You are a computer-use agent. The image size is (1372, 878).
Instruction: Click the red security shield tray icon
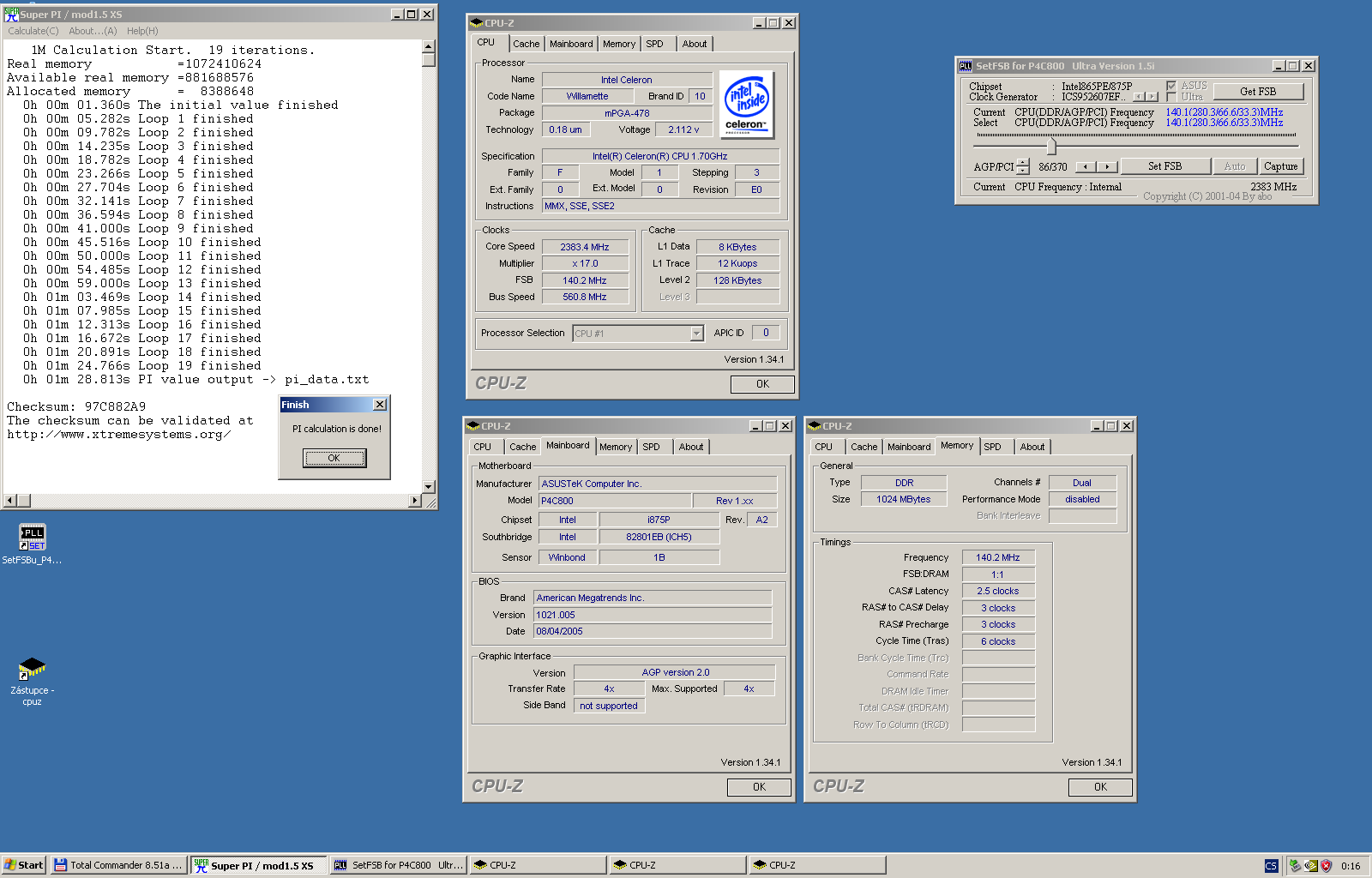click(1326, 866)
